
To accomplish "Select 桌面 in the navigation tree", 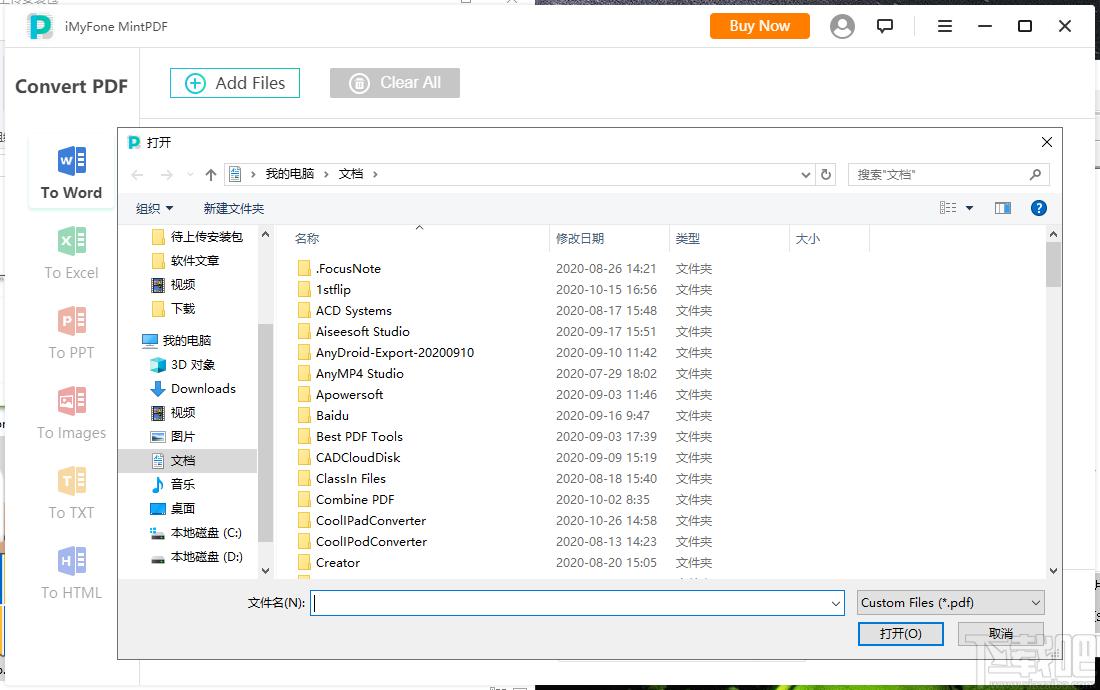I will tap(173, 508).
